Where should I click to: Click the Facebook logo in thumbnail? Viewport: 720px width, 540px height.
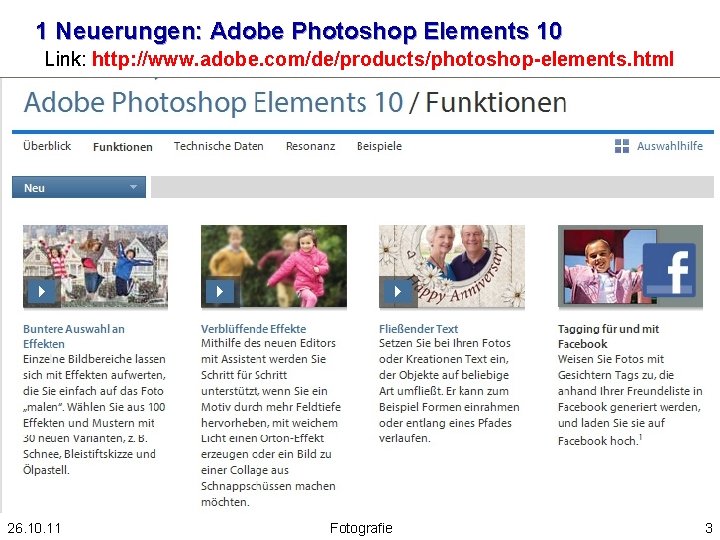tap(669, 270)
